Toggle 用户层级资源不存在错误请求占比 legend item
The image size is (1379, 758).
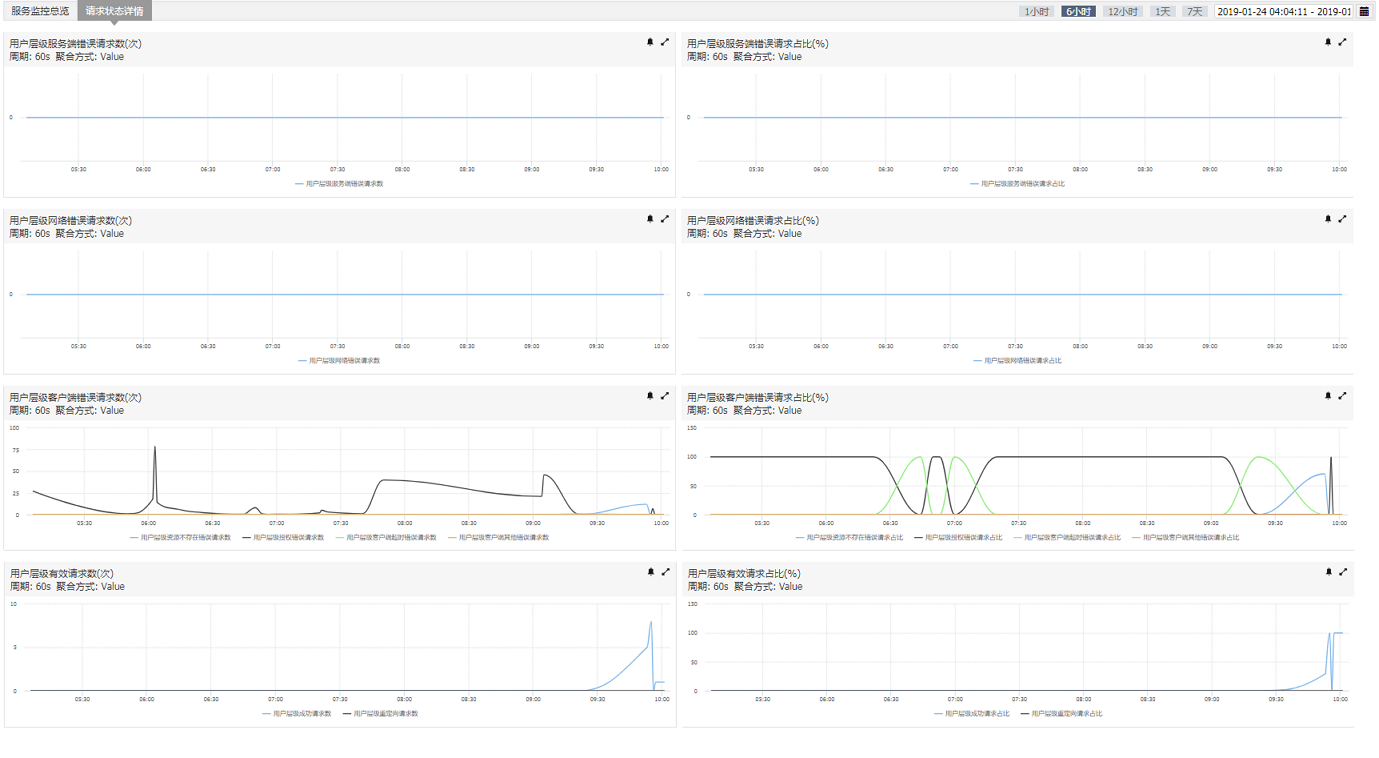coord(849,538)
